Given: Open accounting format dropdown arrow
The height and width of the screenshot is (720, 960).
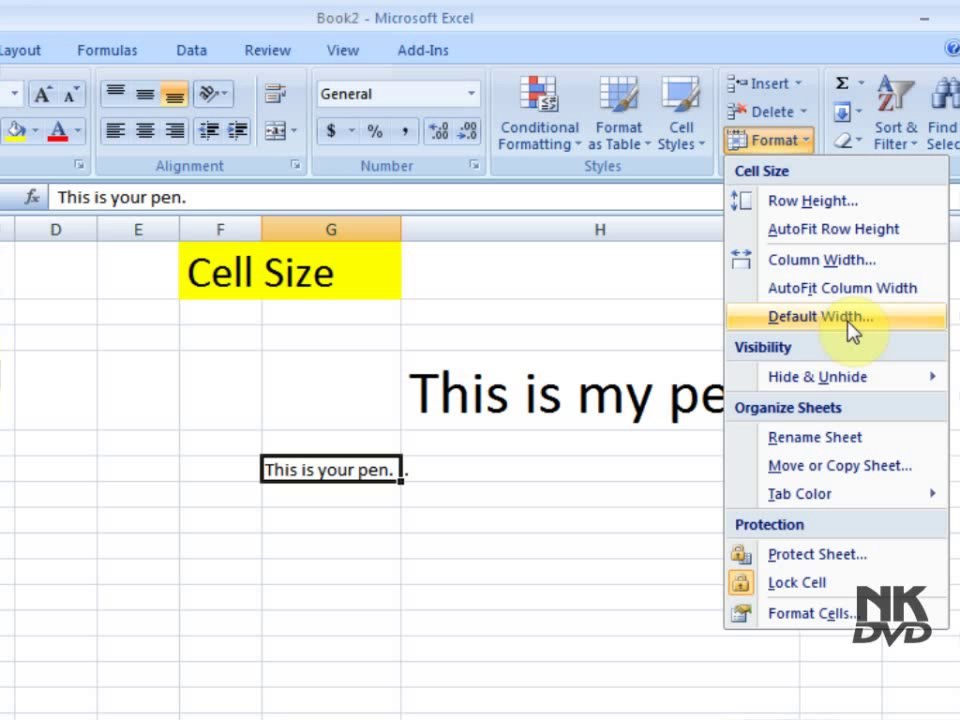Looking at the screenshot, I should point(351,130).
